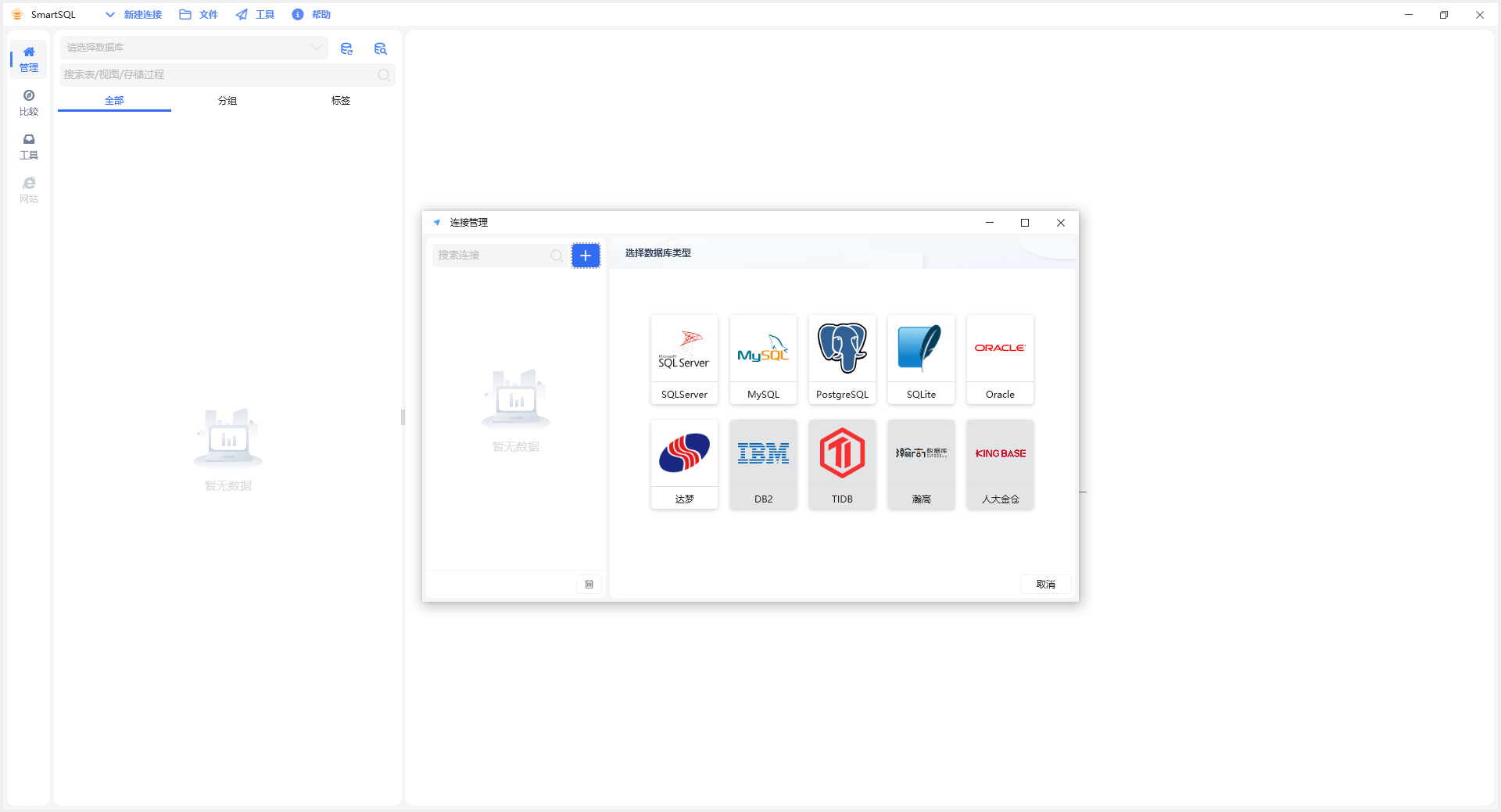The width and height of the screenshot is (1501, 812).
Task: Switch to the 全部 tab
Action: coord(114,101)
